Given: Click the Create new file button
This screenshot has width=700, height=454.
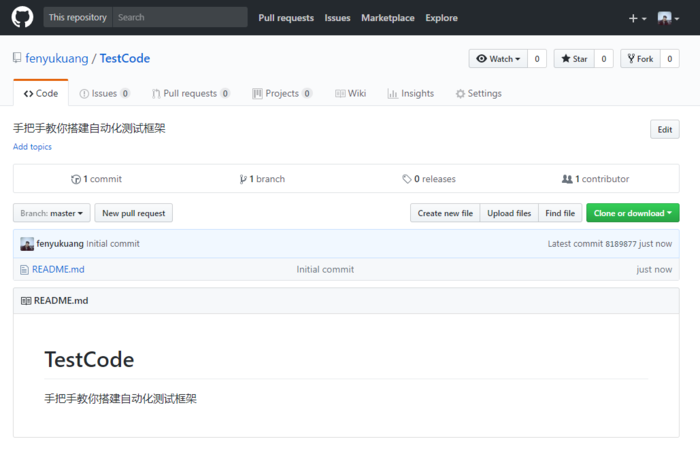Looking at the screenshot, I should pos(445,213).
